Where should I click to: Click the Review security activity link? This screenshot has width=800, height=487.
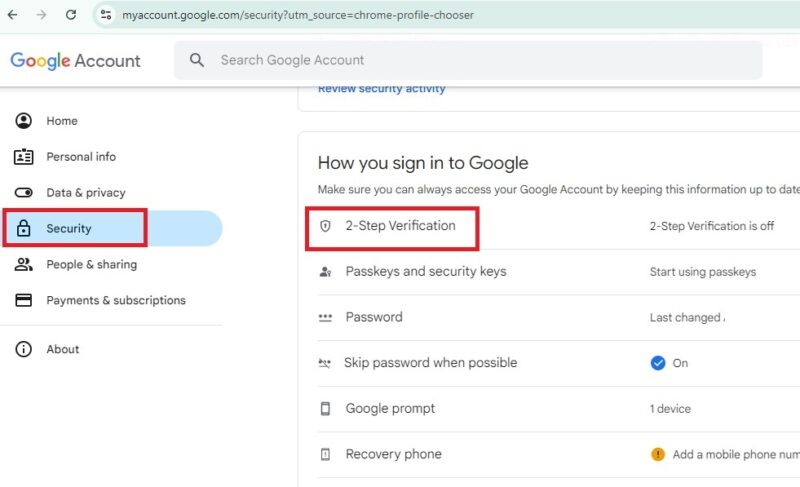coord(381,89)
